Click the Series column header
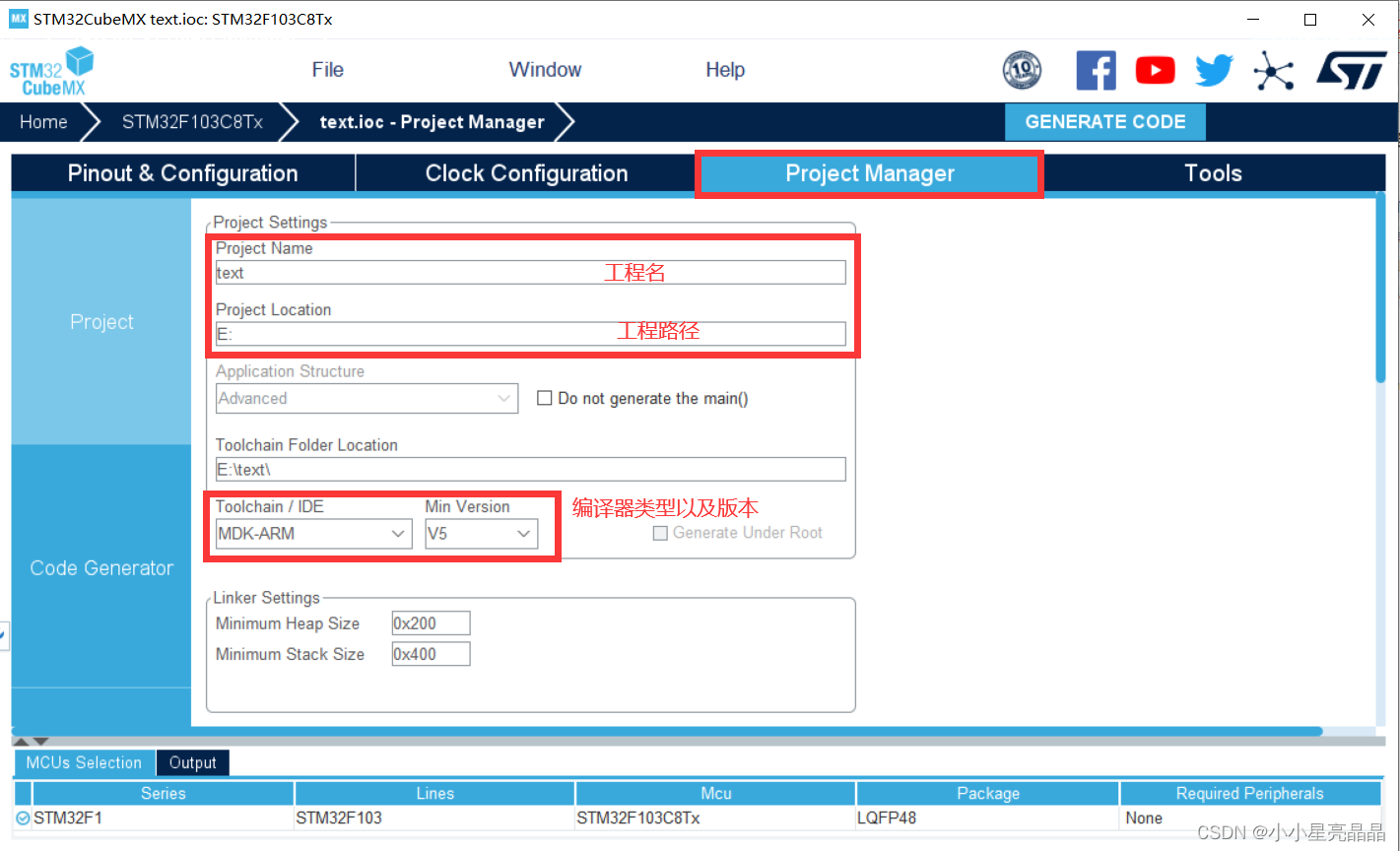Screen dimensions: 1400x851 point(164,793)
